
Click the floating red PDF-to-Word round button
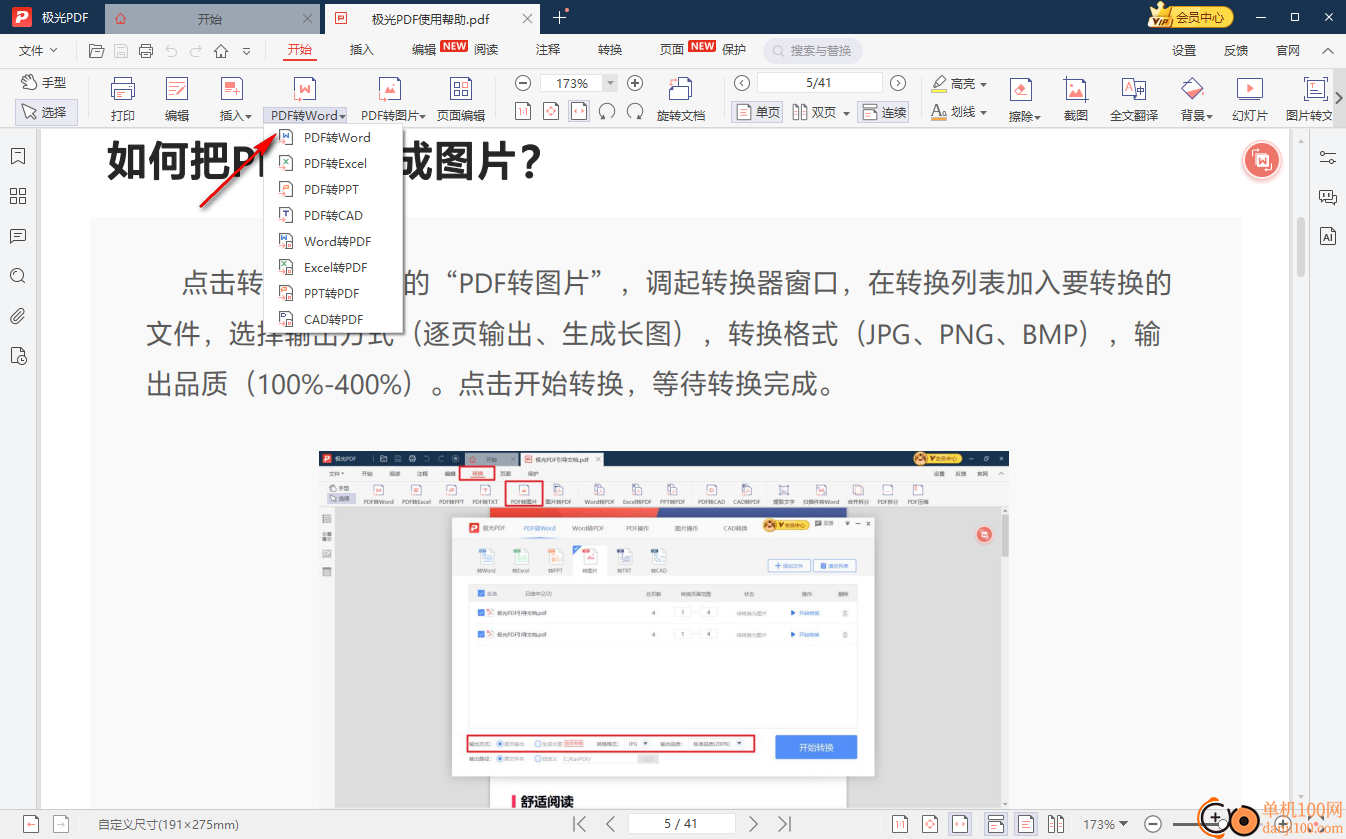pyautogui.click(x=1262, y=161)
